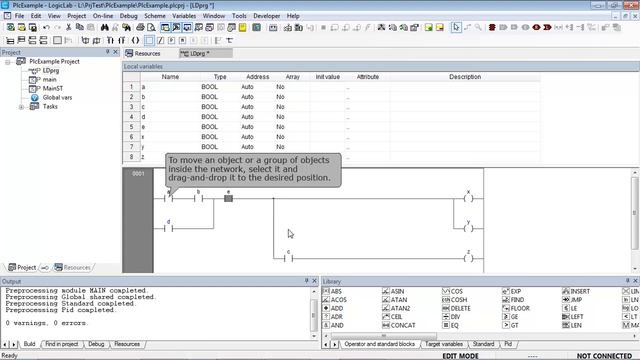Open the Developer menu
The width and height of the screenshot is (640, 360).
(267, 16)
